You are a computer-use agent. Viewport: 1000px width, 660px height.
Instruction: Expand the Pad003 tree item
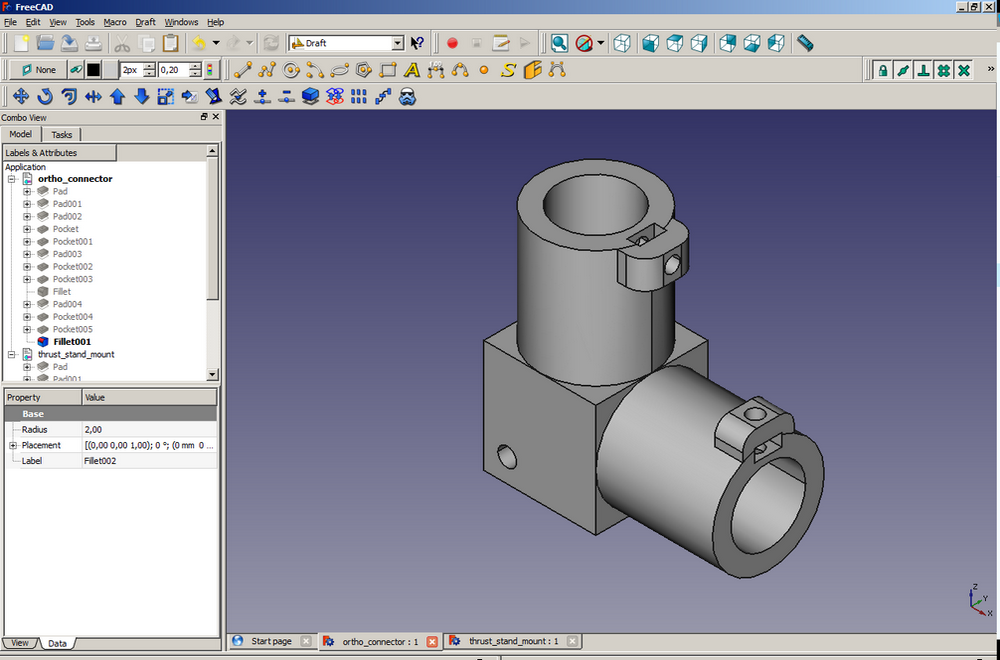coord(28,254)
